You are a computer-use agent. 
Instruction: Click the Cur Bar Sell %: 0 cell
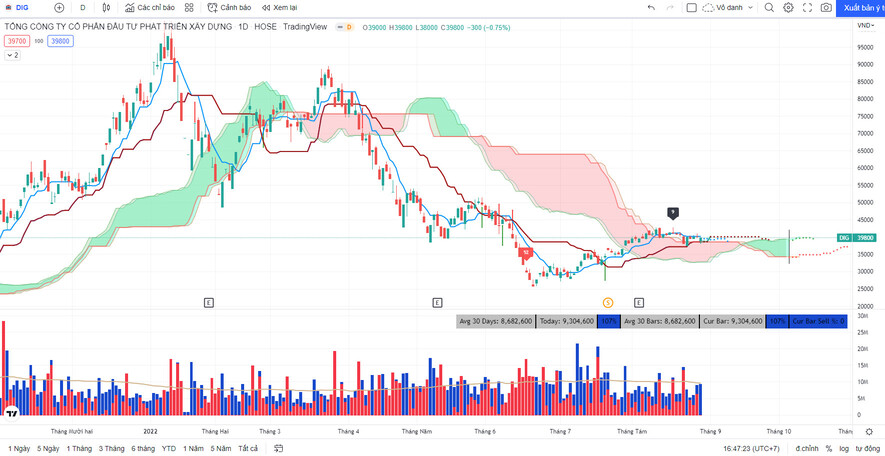click(x=818, y=321)
